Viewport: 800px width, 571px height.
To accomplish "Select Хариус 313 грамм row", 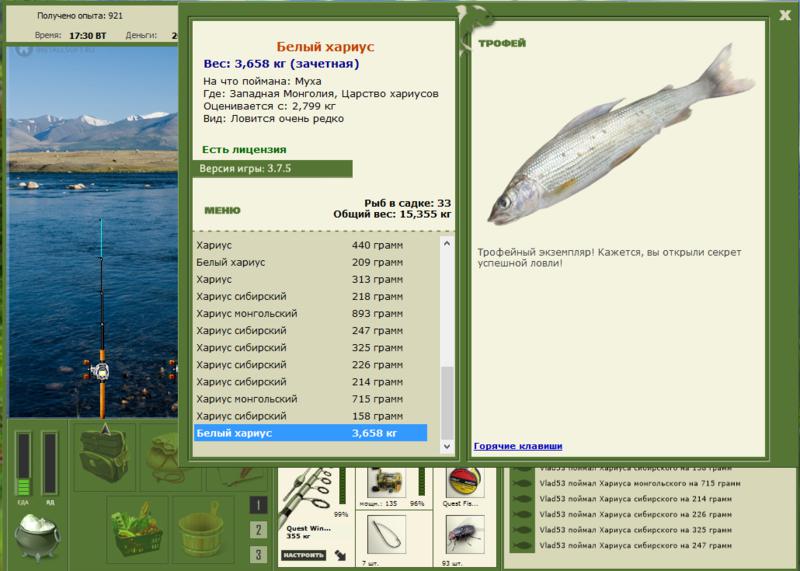I will [311, 280].
